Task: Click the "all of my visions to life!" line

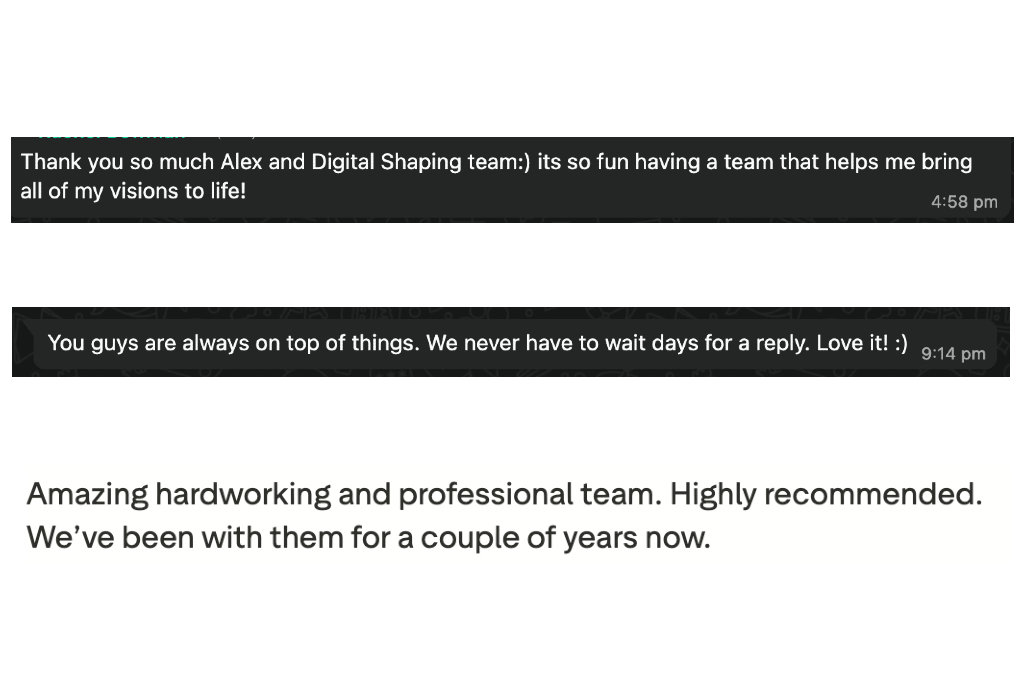Action: click(x=133, y=190)
